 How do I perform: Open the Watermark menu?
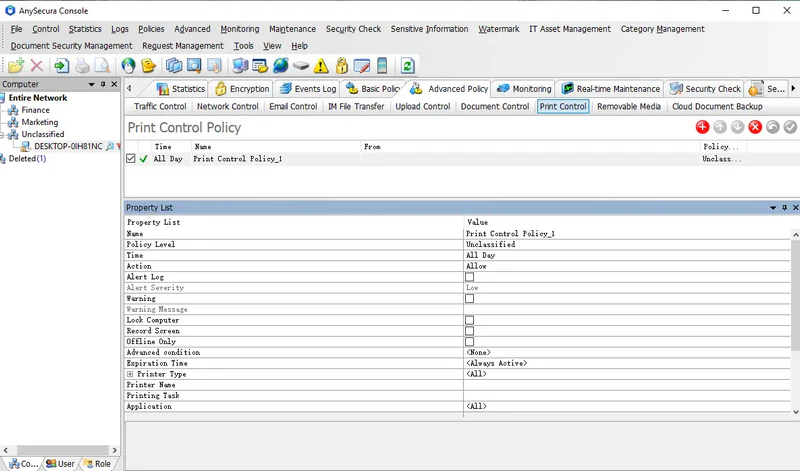[498, 29]
